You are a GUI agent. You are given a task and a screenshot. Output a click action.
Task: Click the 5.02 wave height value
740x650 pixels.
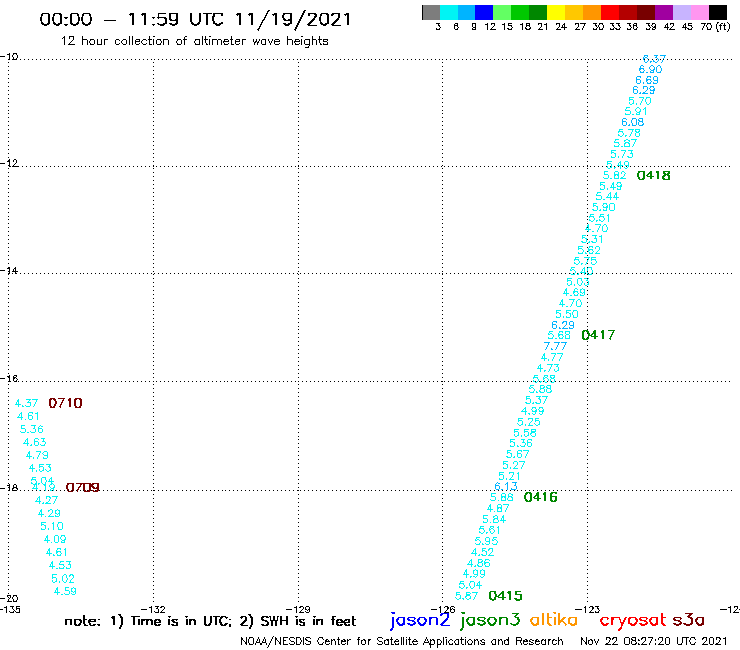point(63,579)
